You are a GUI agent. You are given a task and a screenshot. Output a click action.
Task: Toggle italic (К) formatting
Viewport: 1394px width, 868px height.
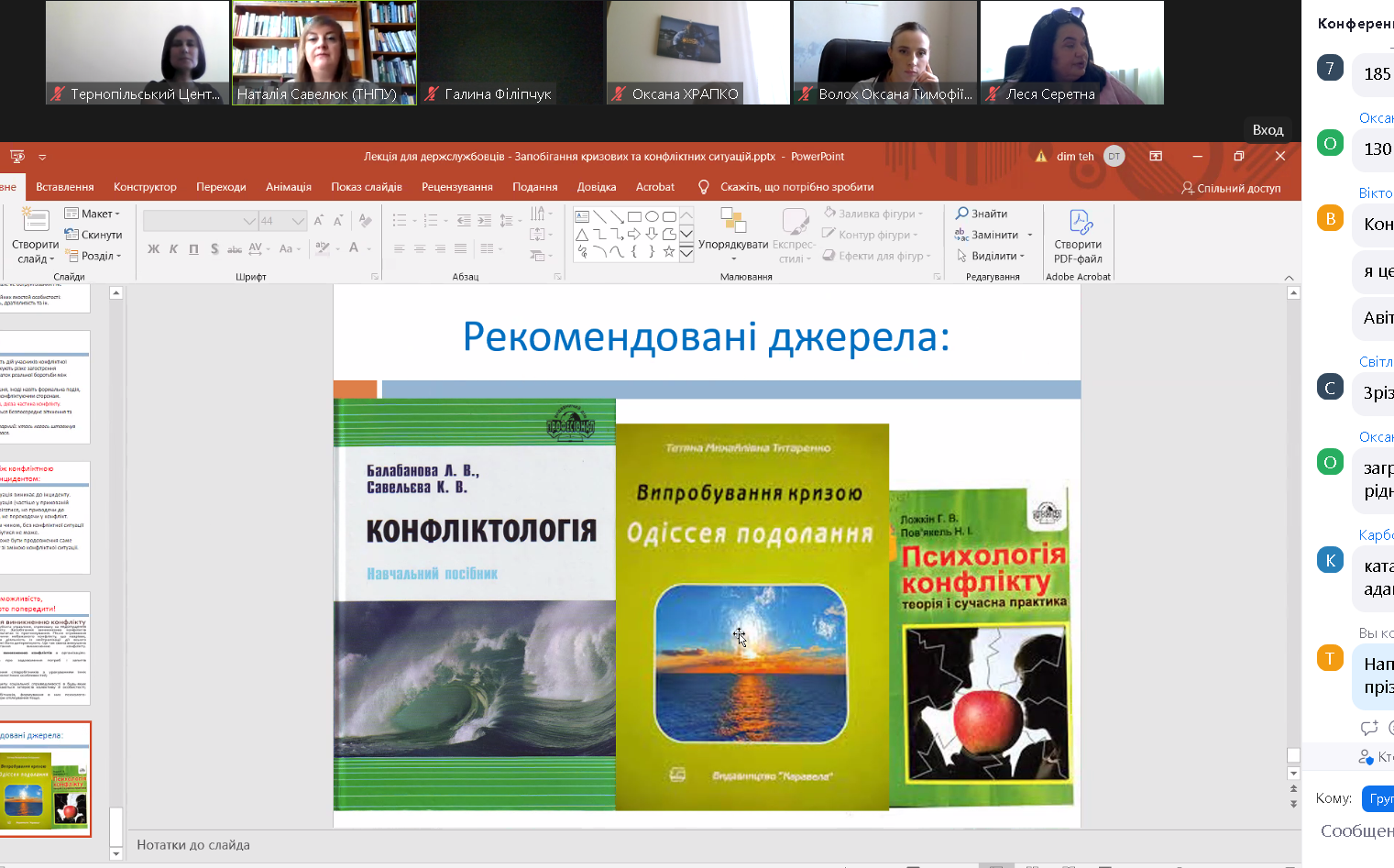(x=173, y=248)
